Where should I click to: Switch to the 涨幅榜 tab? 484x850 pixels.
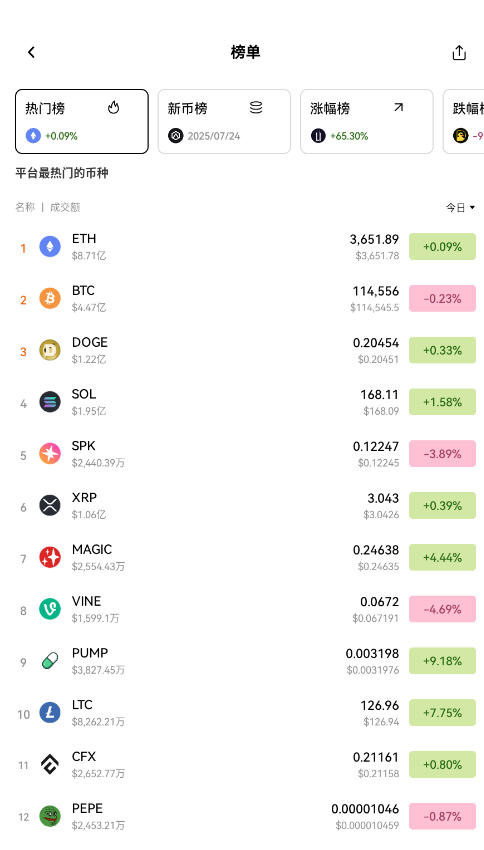coord(367,121)
